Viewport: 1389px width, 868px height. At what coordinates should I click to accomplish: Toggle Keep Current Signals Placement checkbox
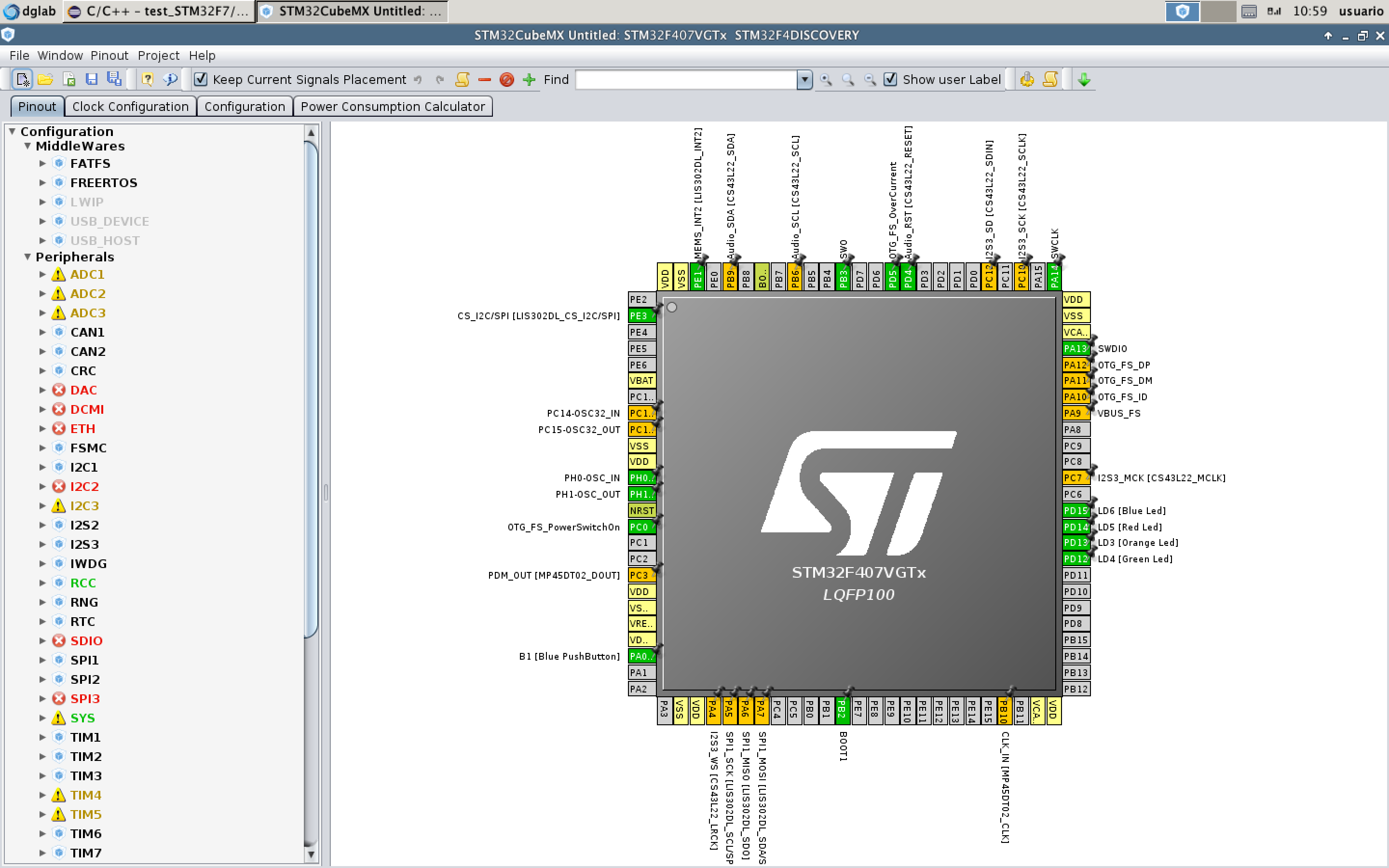coord(201,79)
